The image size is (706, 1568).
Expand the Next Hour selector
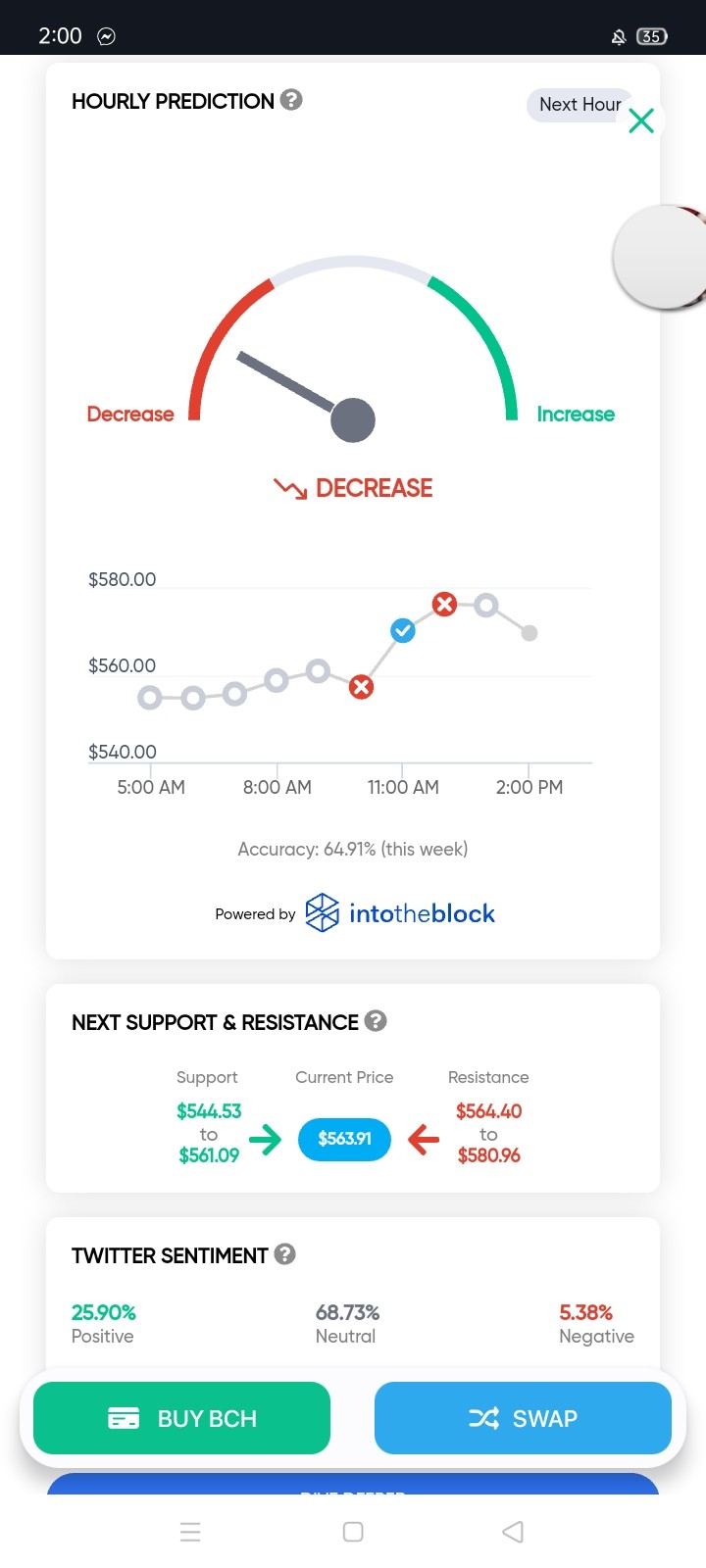580,105
